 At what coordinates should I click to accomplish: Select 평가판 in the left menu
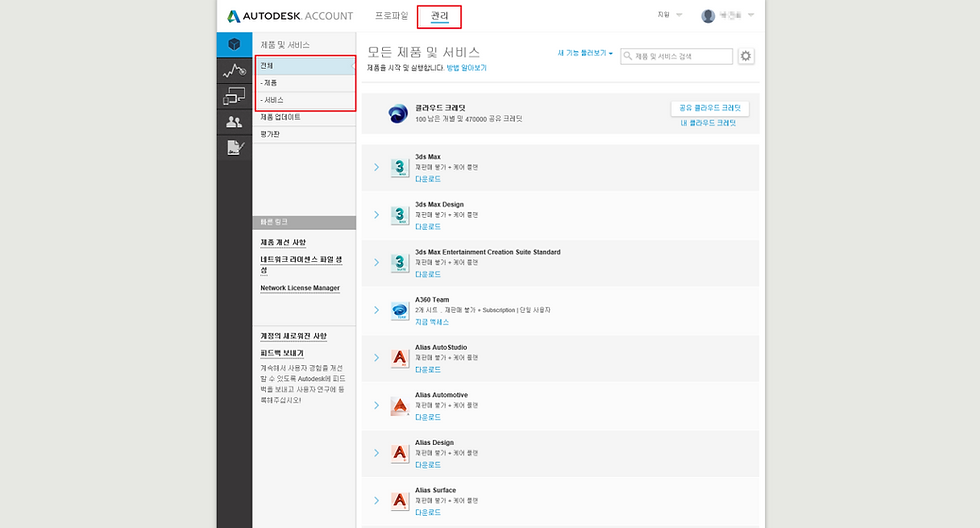(x=304, y=134)
